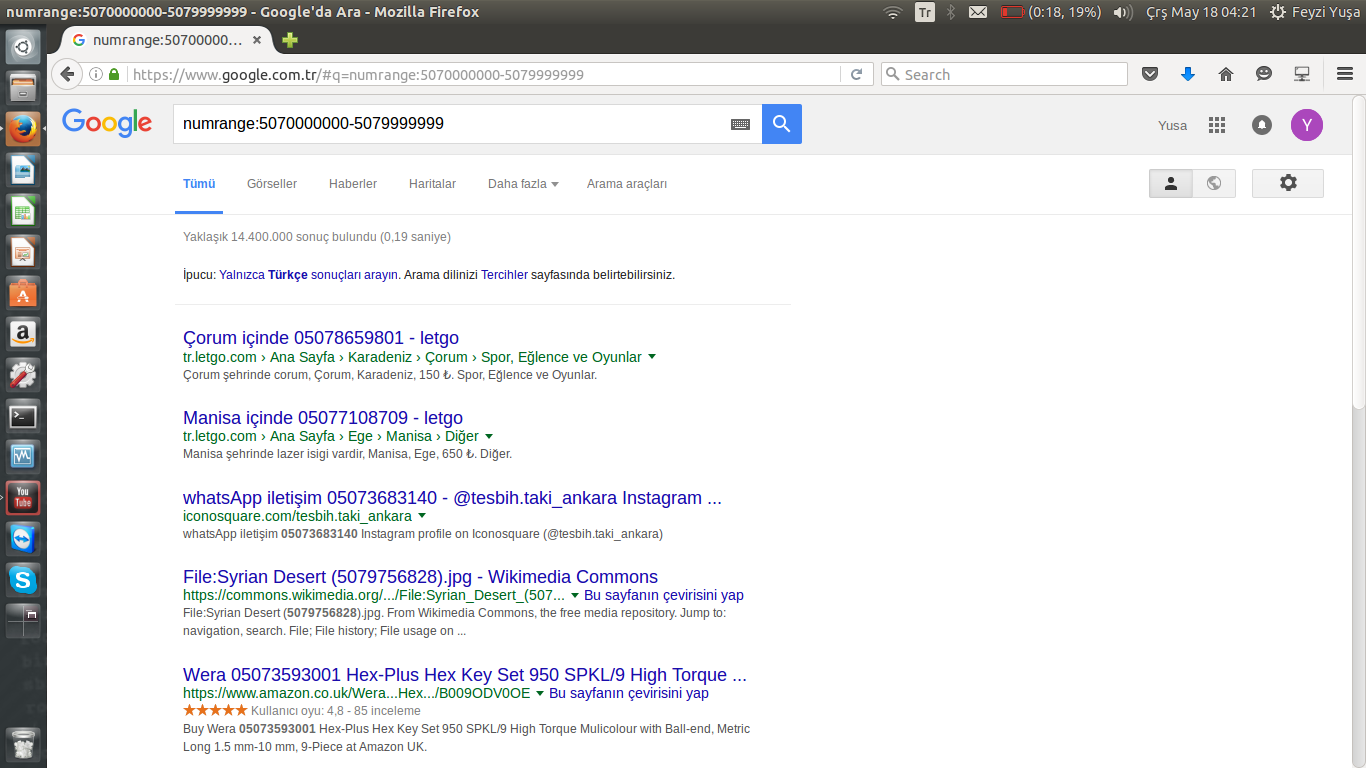This screenshot has height=768, width=1366.
Task: Click the page vertical scrollbar
Action: [1358, 250]
